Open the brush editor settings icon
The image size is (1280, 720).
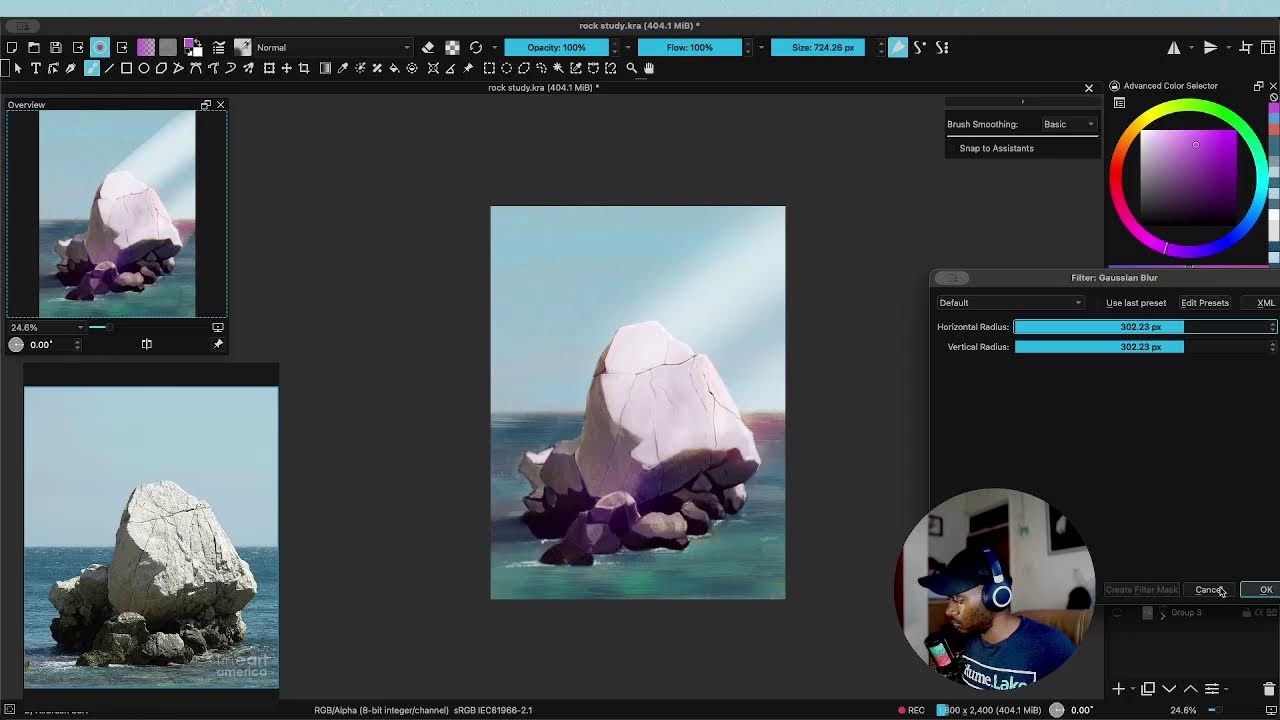coord(218,47)
